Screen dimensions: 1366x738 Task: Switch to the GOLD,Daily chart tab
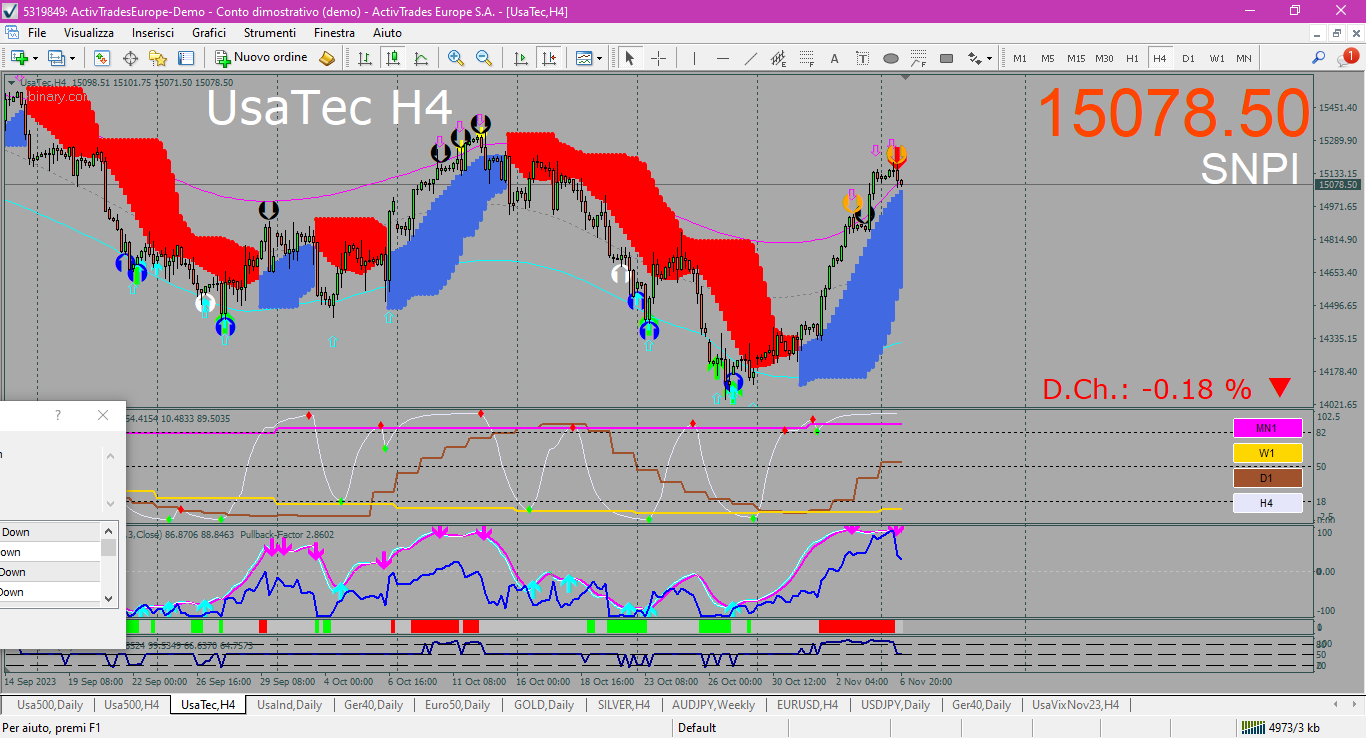544,704
